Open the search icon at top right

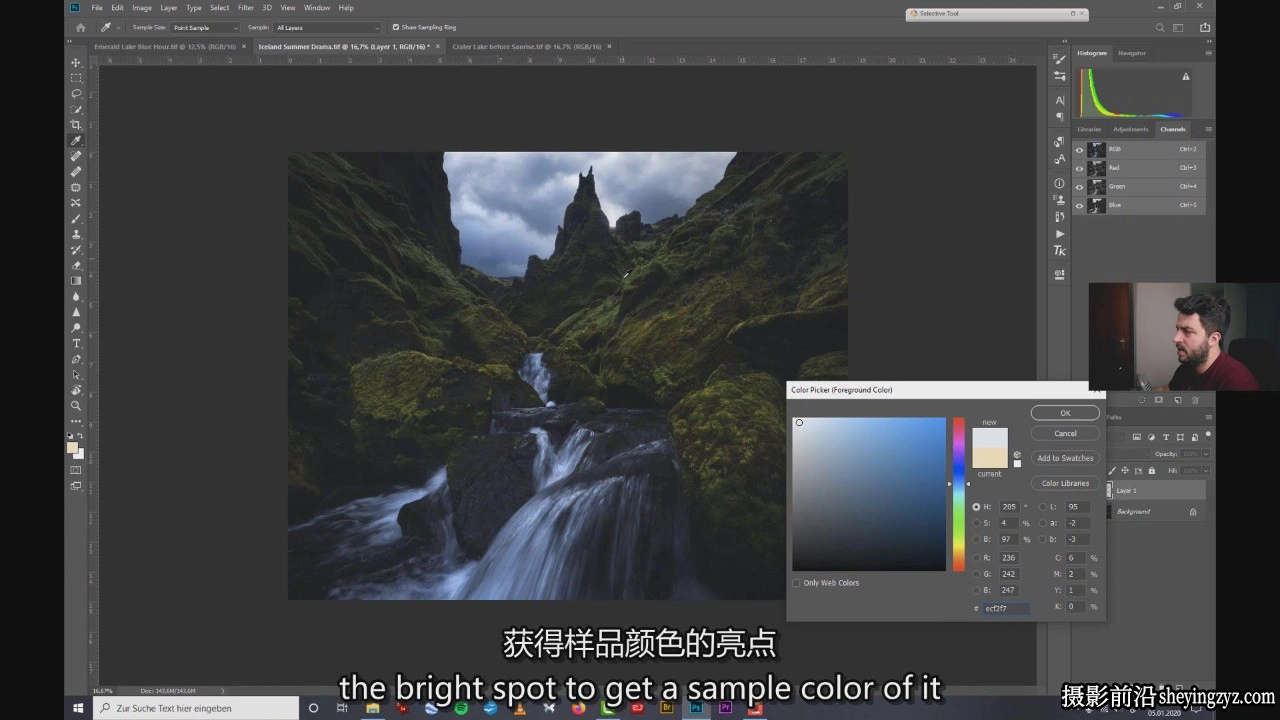click(x=1160, y=27)
